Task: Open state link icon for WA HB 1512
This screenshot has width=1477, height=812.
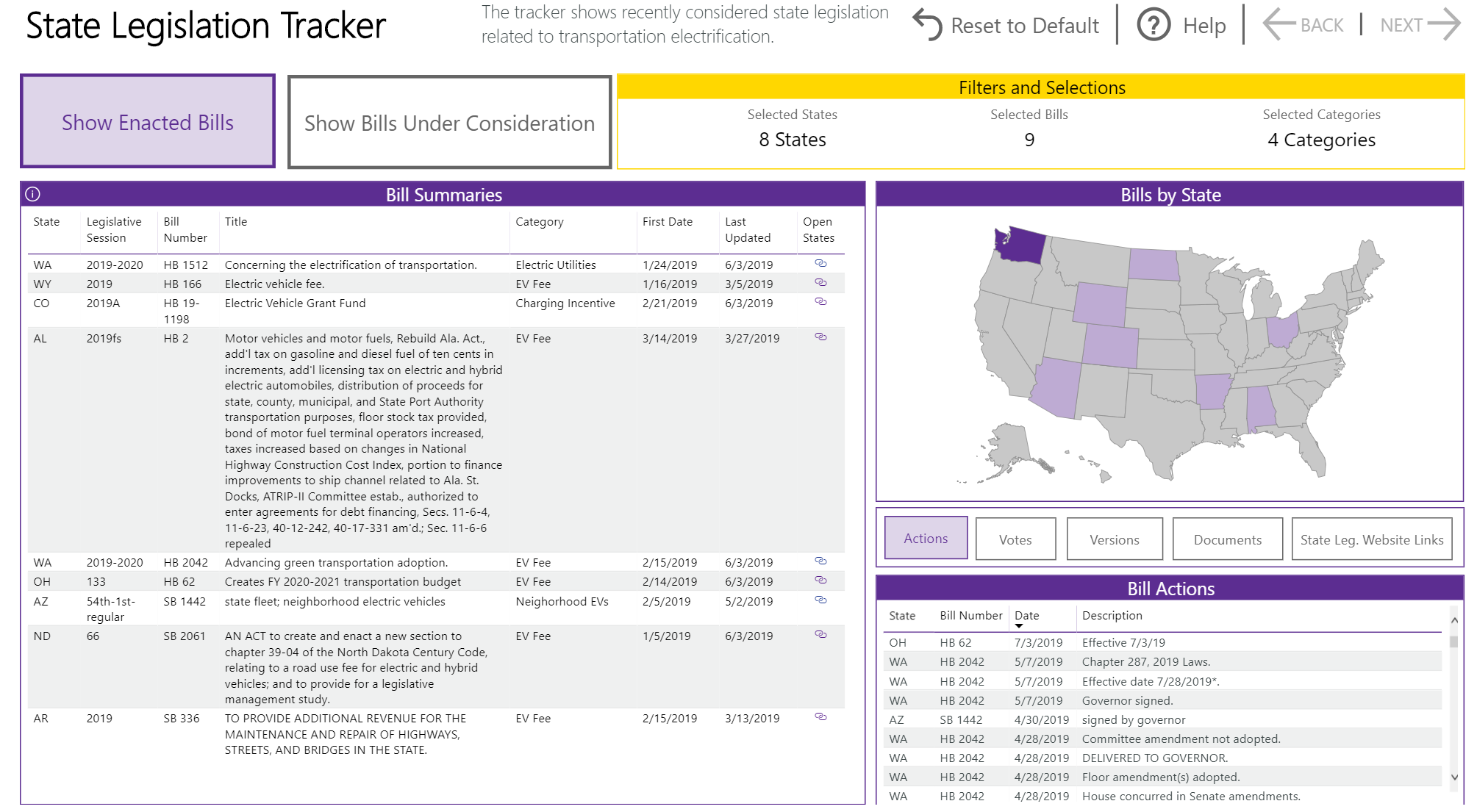Action: 820,264
